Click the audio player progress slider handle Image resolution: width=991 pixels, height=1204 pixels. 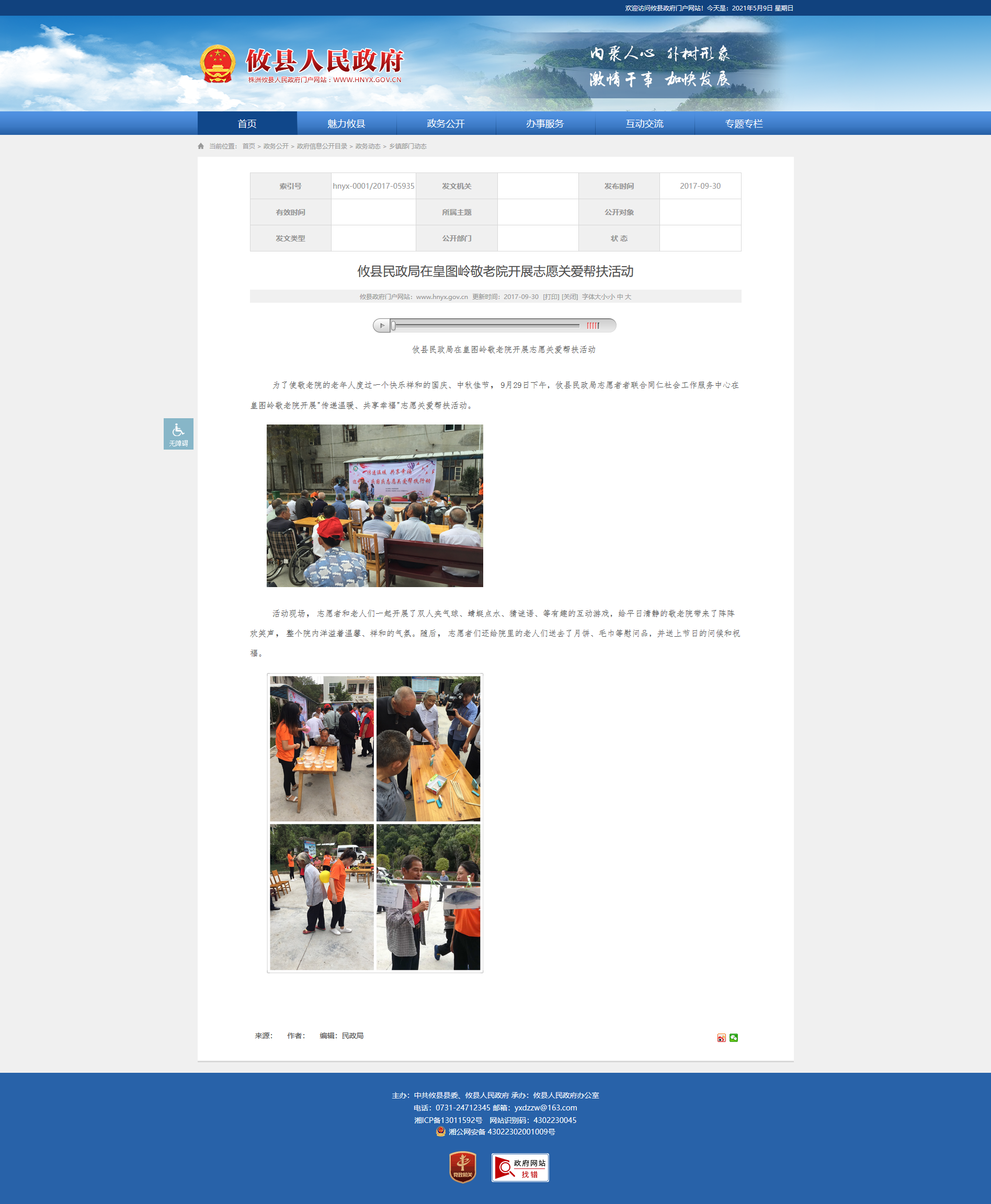pos(393,326)
